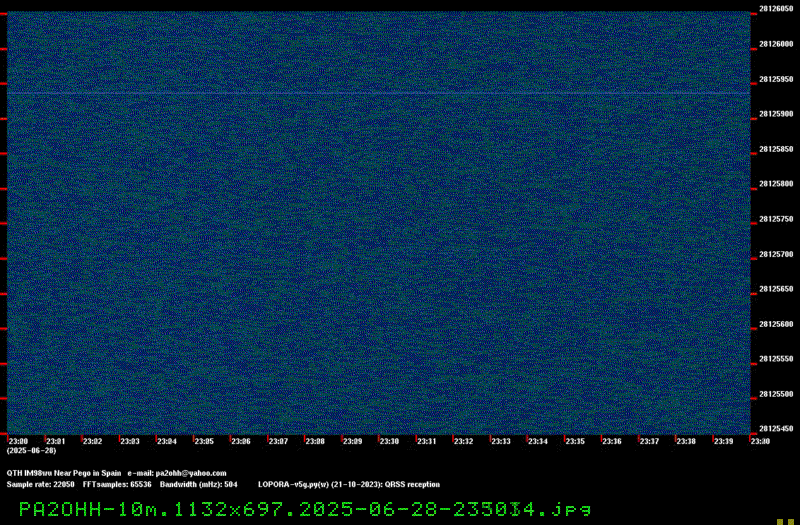Click the "LOPORA-v5g.py(w) (21-10-2023)" text

[319, 484]
